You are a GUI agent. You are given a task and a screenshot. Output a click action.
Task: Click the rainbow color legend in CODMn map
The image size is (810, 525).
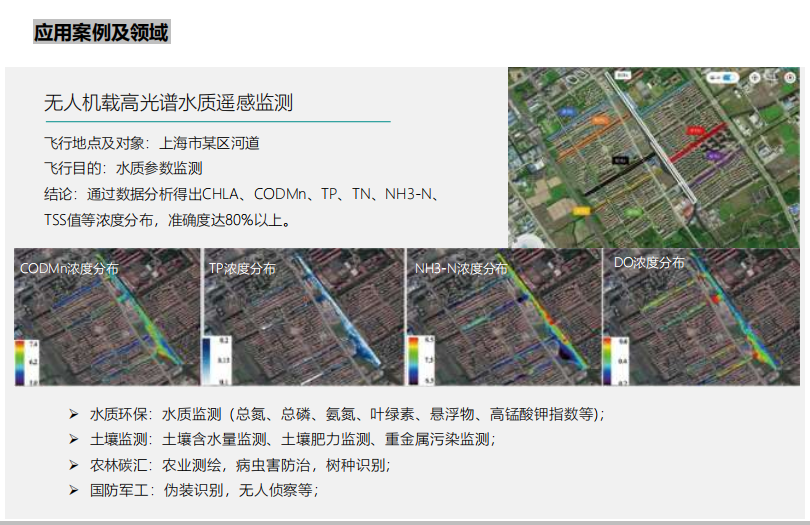(x=20, y=363)
